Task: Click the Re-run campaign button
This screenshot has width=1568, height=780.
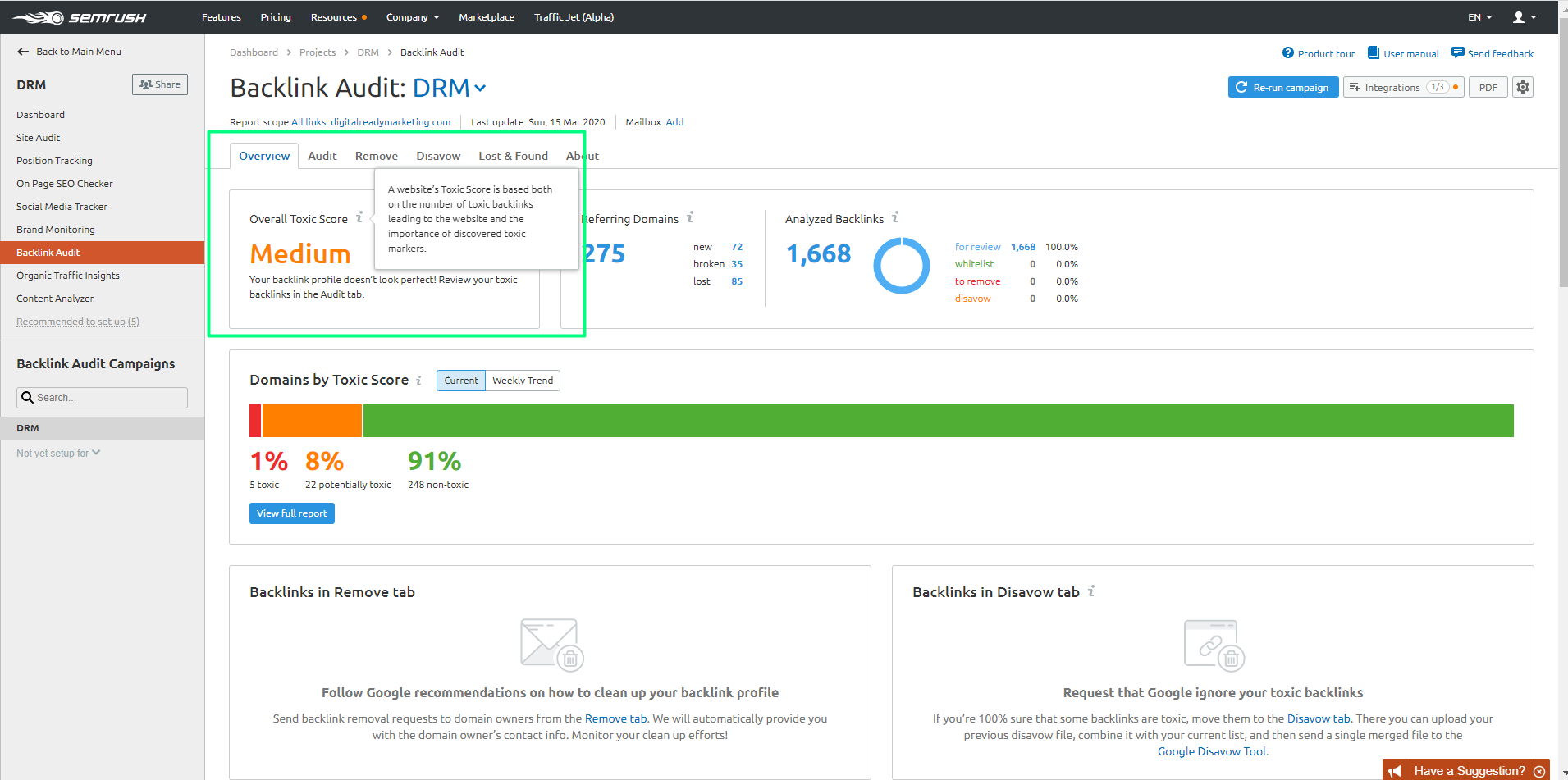Action: click(1282, 87)
